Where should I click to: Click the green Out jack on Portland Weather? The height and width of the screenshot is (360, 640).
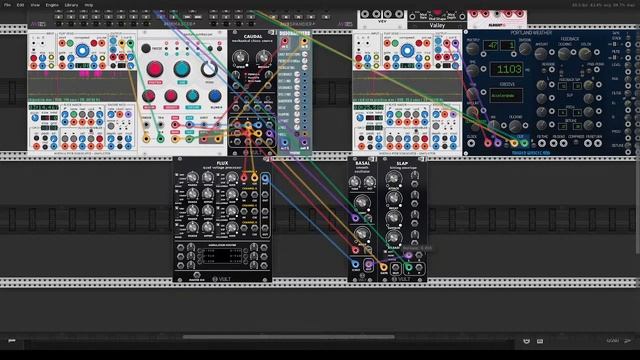(x=524, y=143)
